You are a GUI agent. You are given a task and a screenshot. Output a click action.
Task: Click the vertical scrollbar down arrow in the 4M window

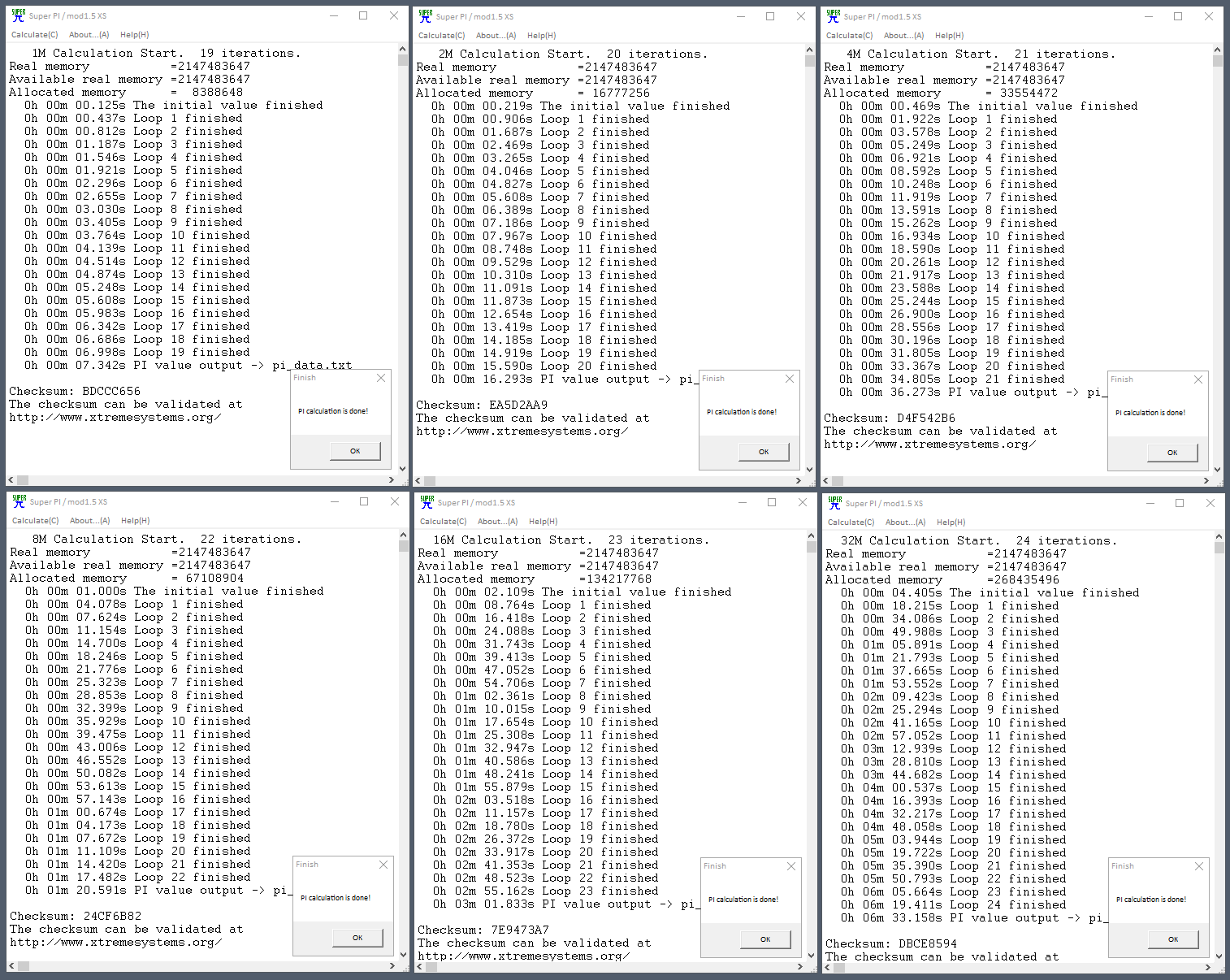[x=1218, y=470]
